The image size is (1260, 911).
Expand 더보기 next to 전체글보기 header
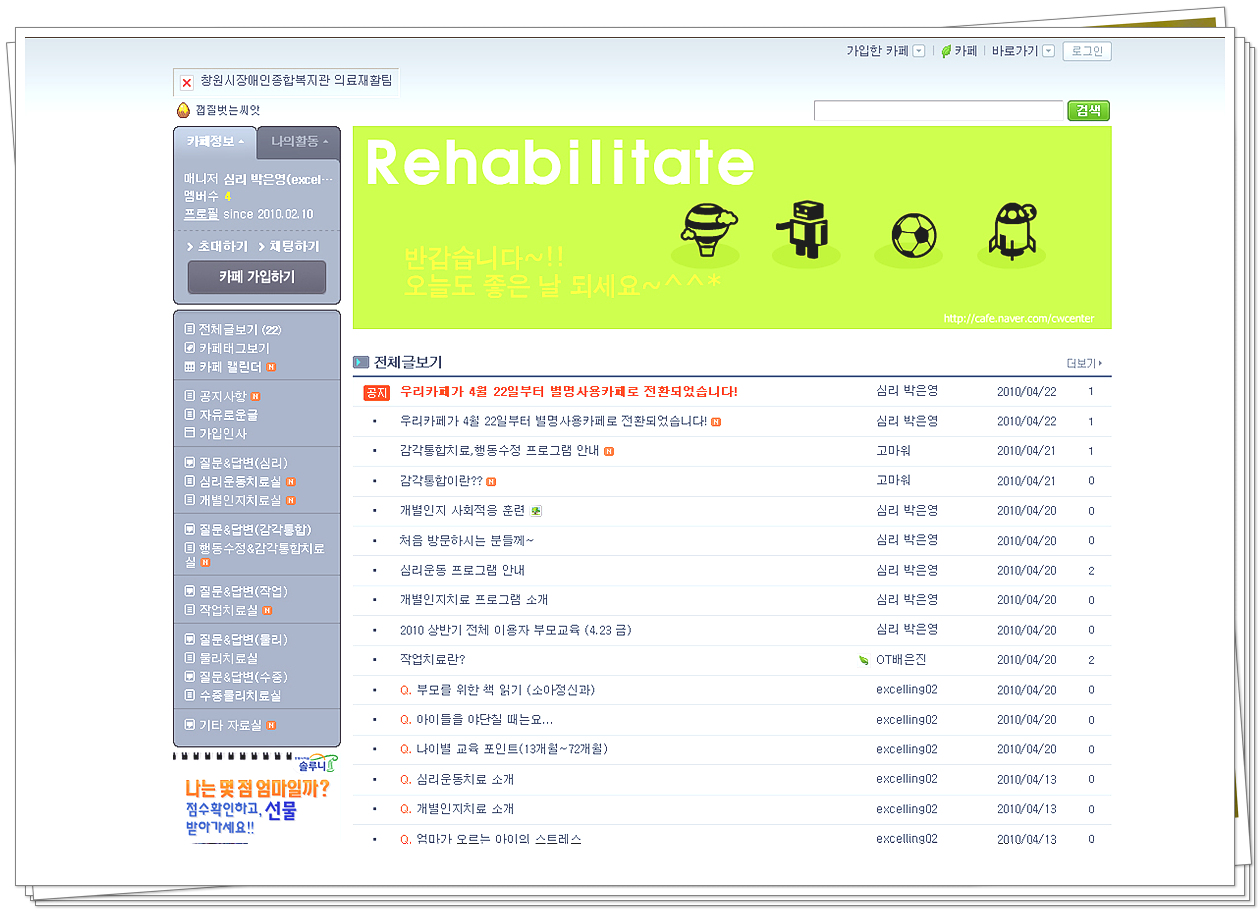click(1084, 364)
